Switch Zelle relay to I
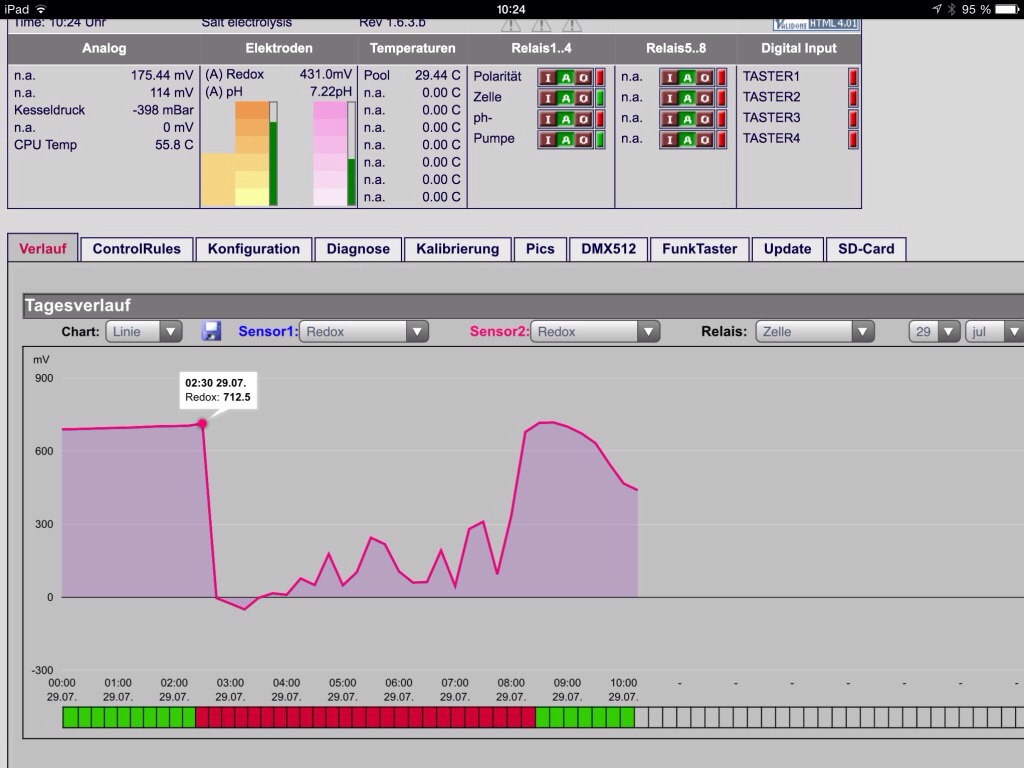 [x=548, y=98]
